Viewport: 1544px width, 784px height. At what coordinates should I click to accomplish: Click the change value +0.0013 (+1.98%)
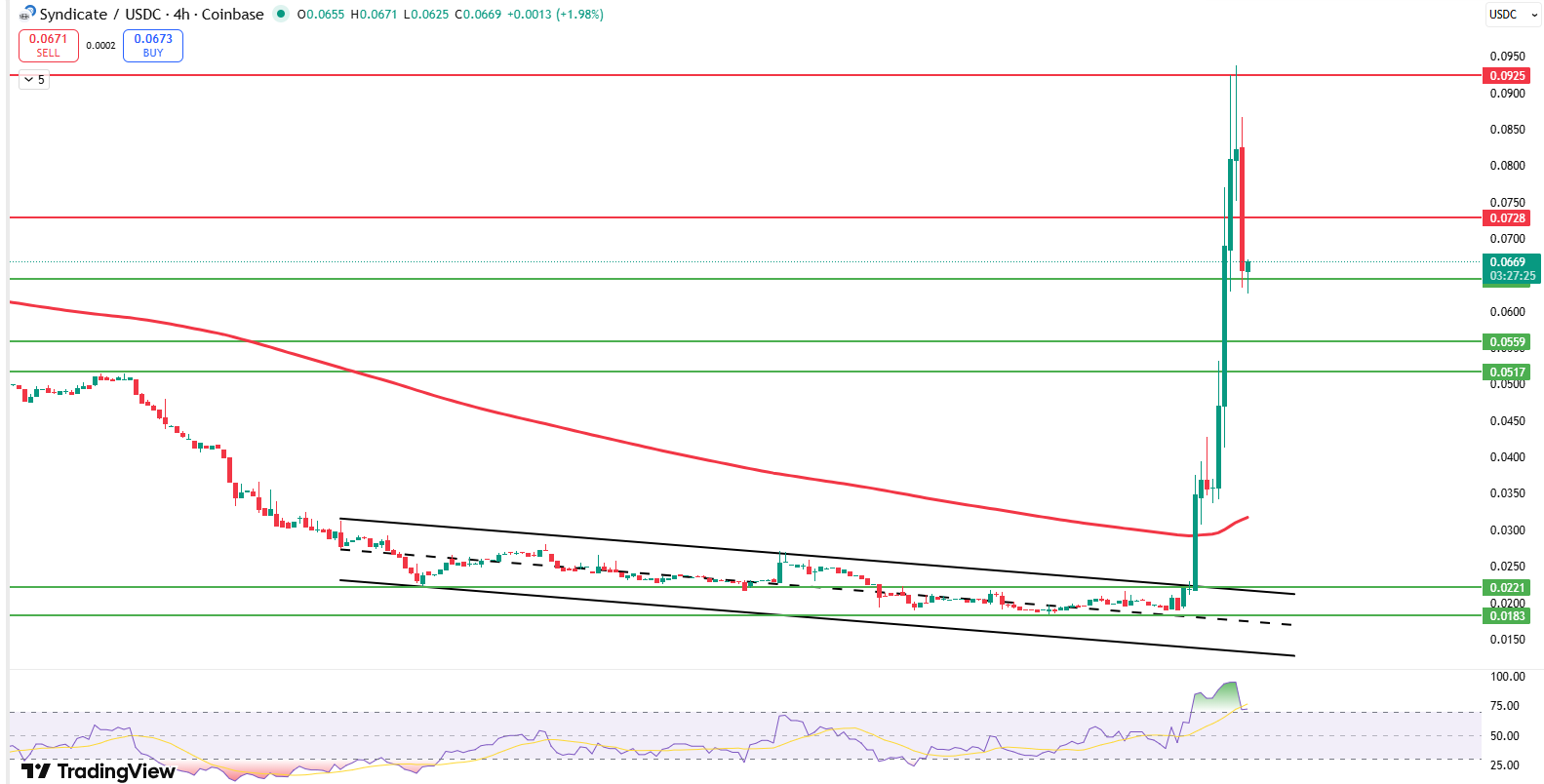coord(555,15)
